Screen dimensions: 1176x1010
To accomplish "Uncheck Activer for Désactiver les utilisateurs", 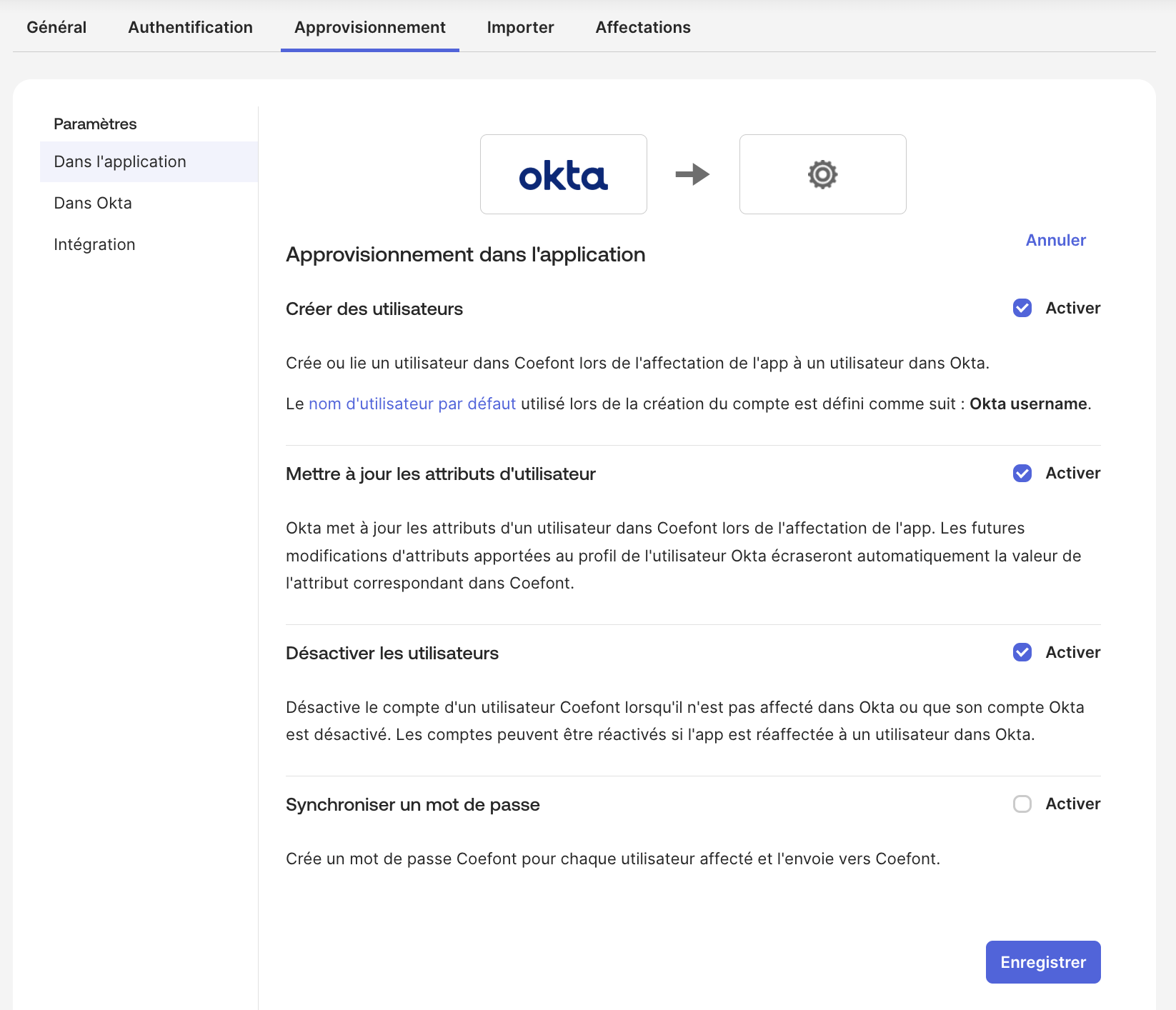I will pyautogui.click(x=1022, y=652).
